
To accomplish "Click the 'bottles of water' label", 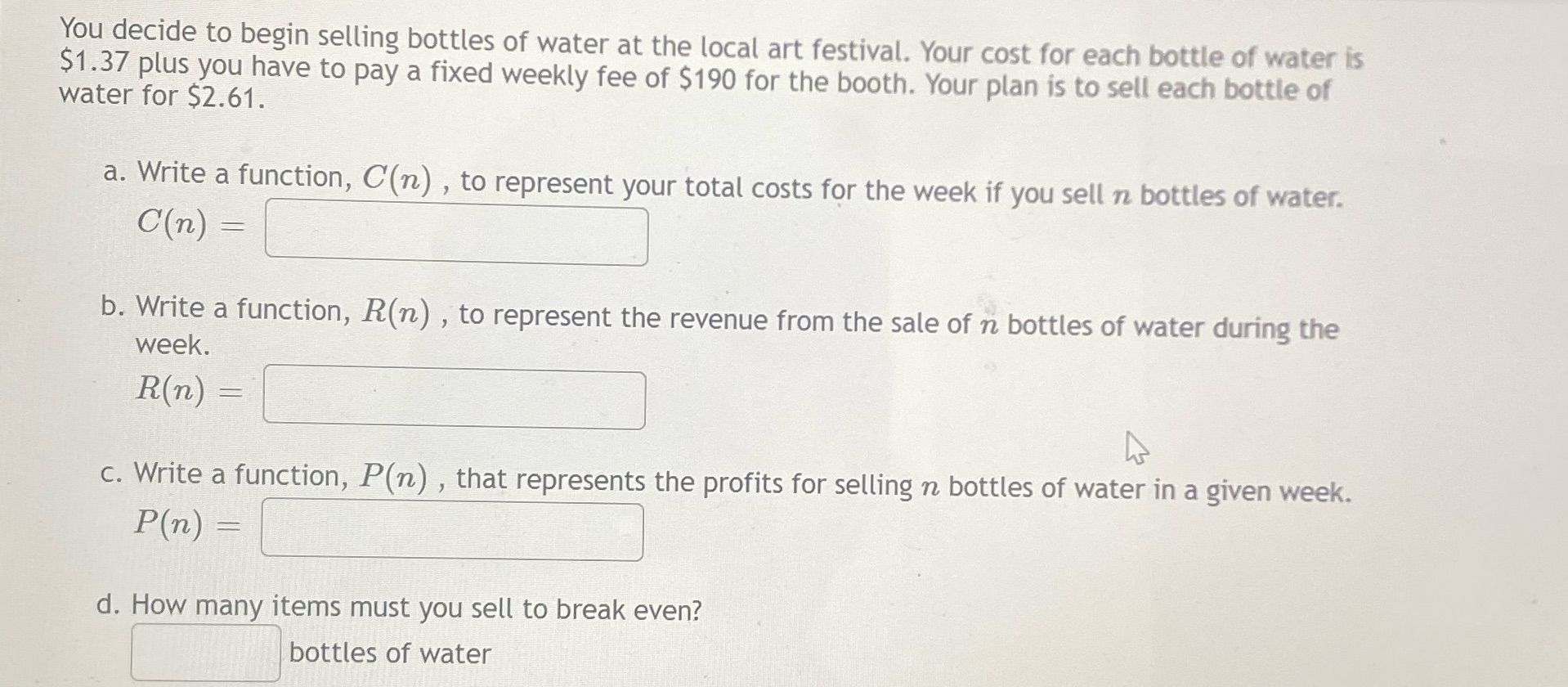I will [390, 652].
